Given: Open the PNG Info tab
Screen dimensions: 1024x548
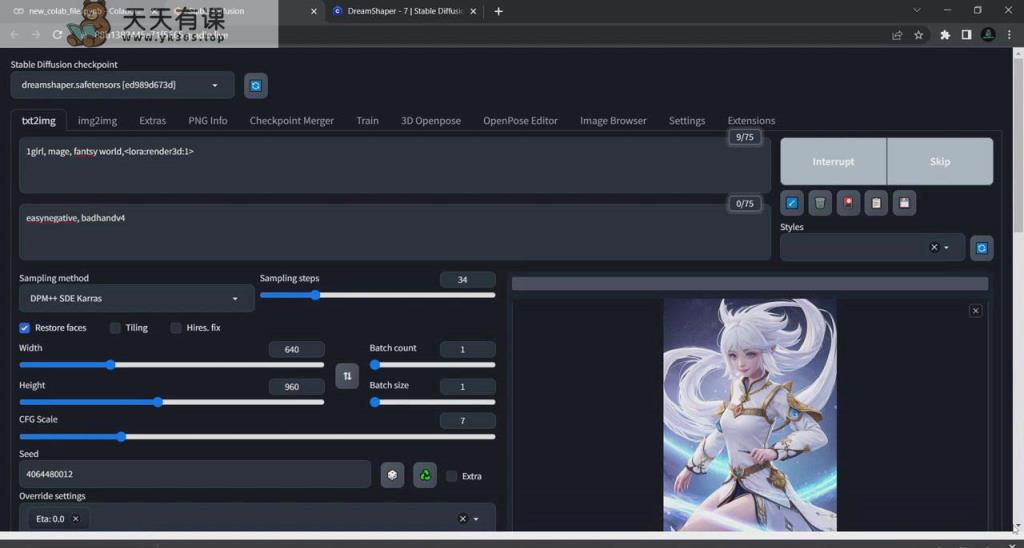Looking at the screenshot, I should [x=208, y=121].
